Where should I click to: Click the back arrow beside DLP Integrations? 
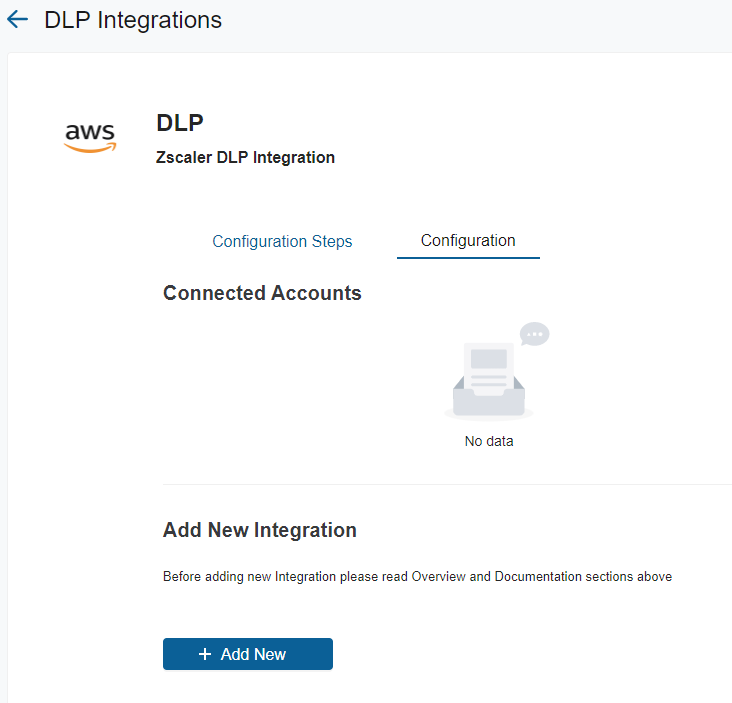(17, 20)
